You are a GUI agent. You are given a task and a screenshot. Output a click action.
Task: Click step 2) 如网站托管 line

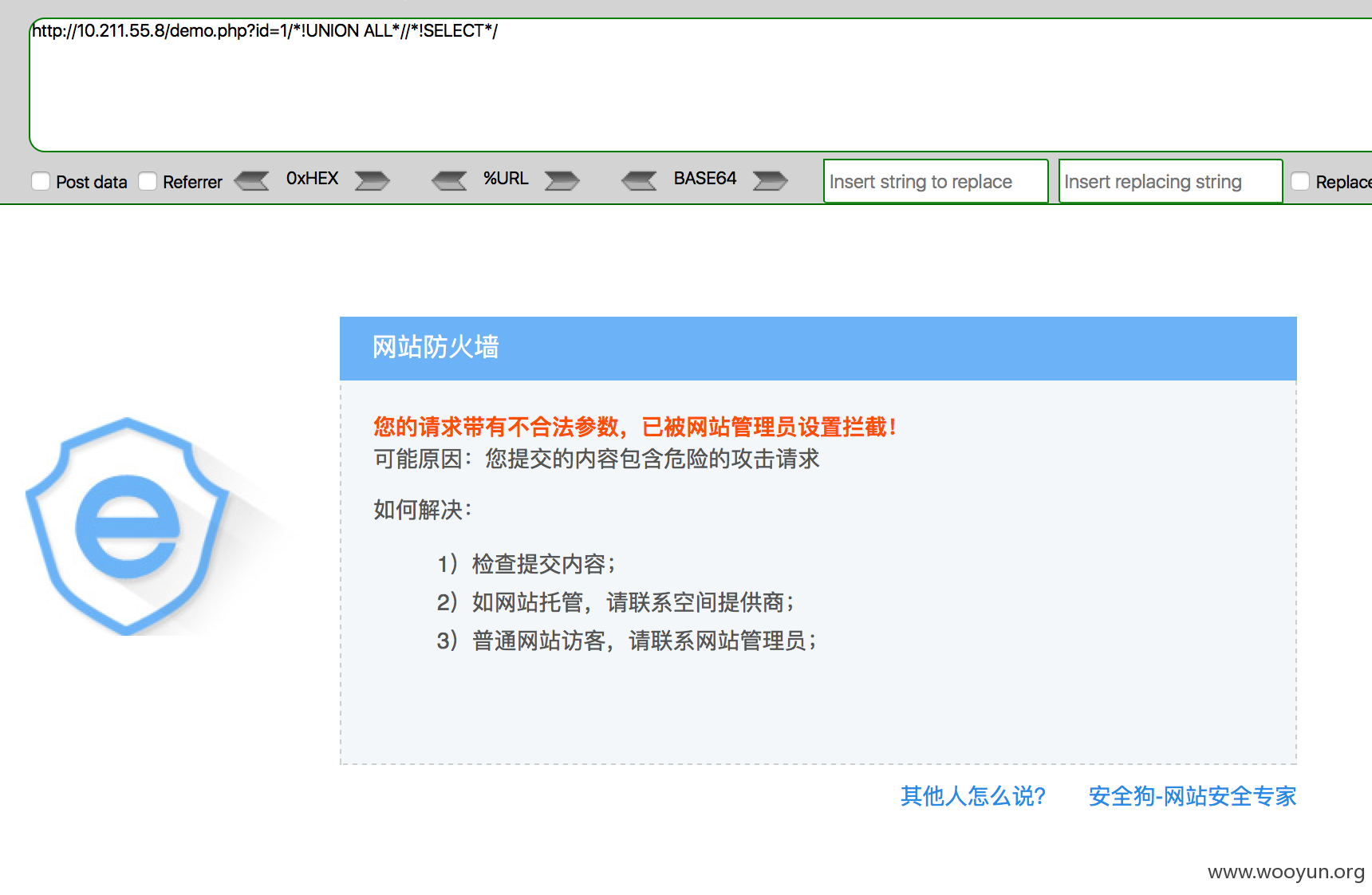(616, 602)
